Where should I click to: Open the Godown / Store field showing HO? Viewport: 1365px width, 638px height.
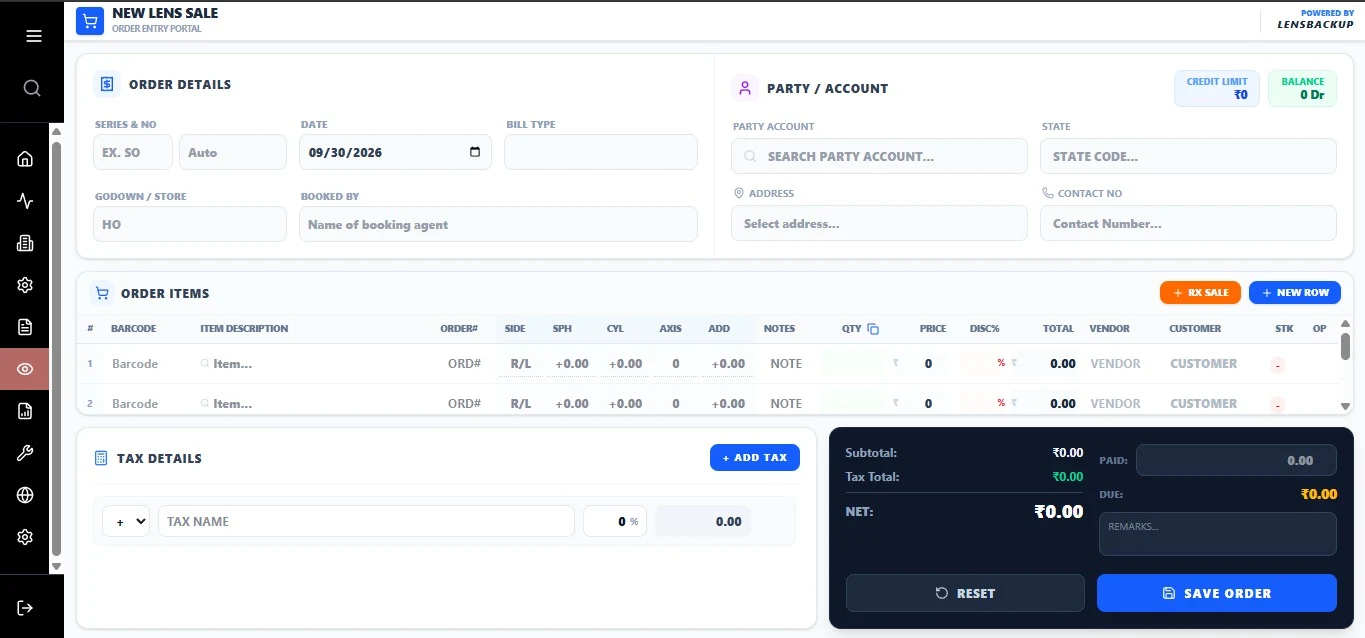click(x=190, y=224)
